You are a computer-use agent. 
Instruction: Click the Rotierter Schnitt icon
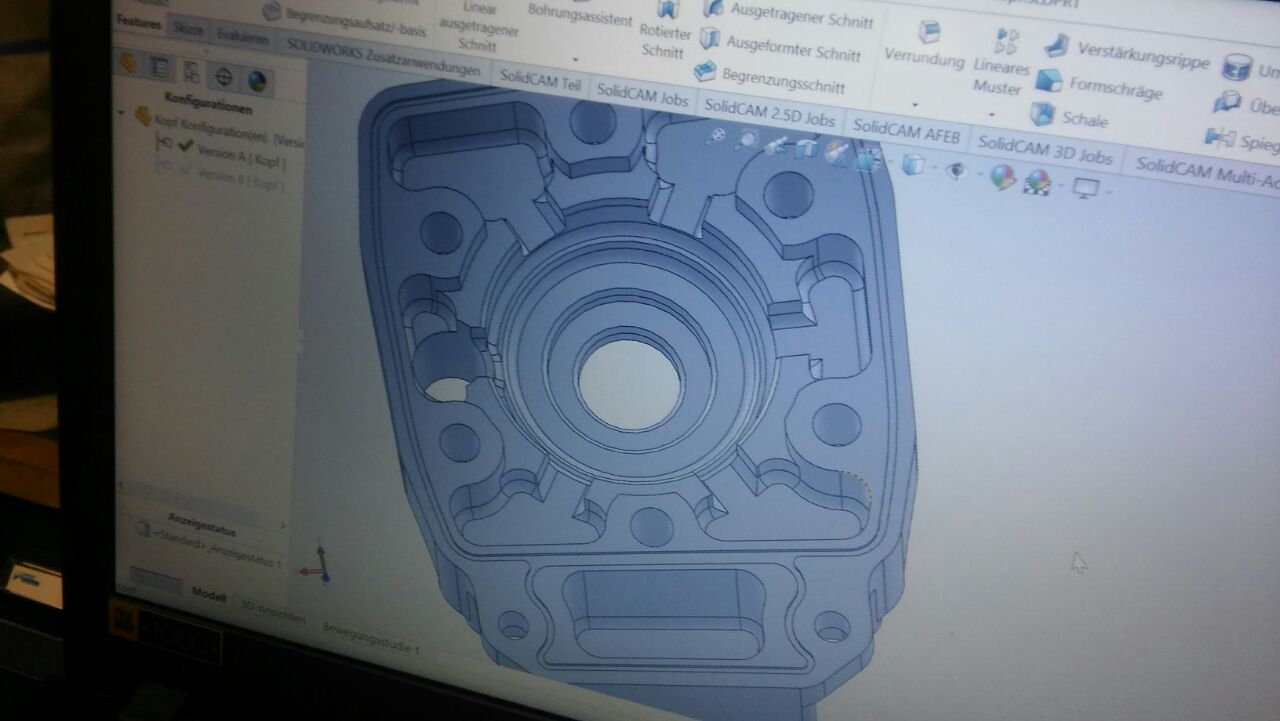(668, 9)
